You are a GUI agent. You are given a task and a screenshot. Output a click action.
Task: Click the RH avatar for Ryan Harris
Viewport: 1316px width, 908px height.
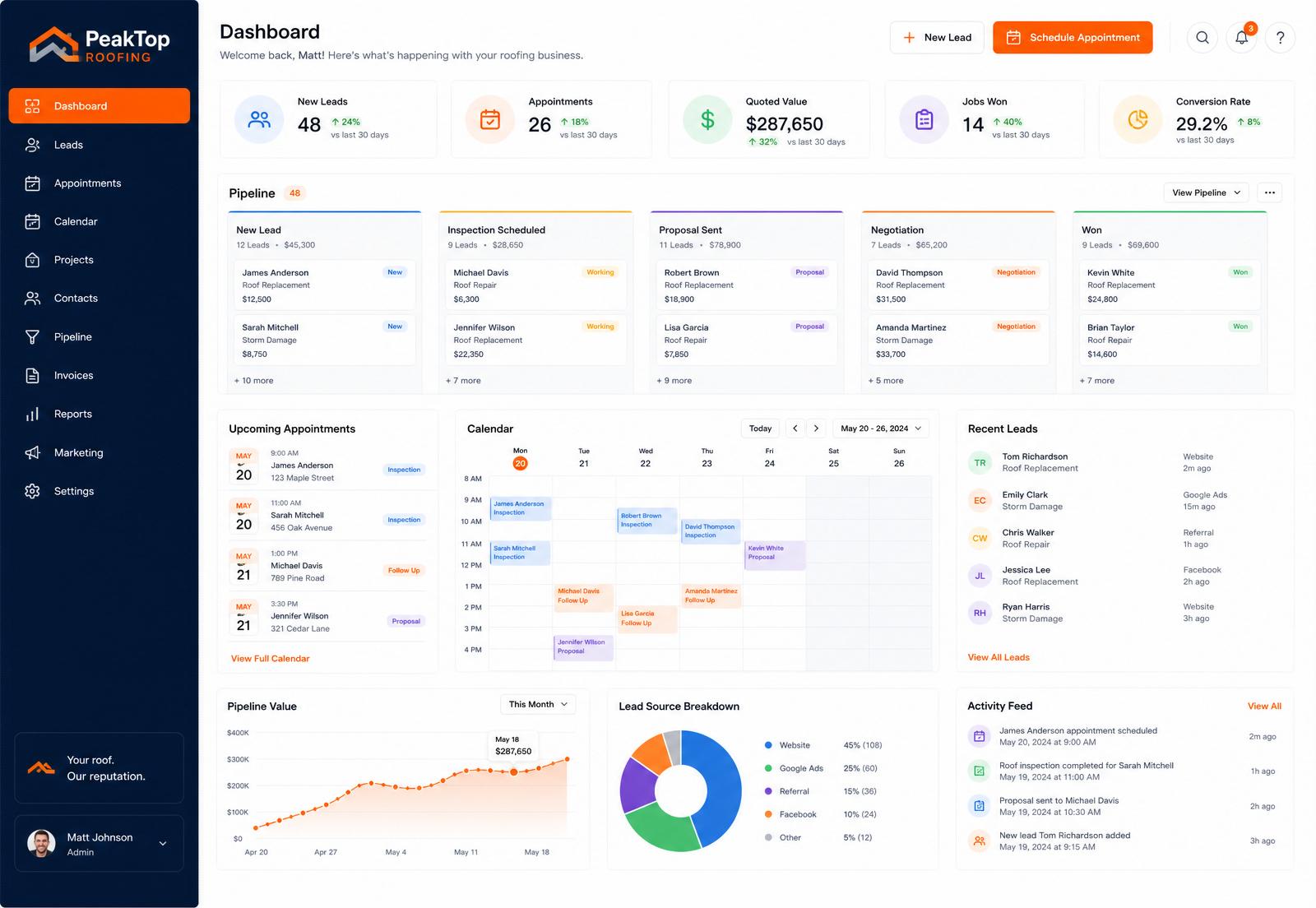pyautogui.click(x=980, y=613)
